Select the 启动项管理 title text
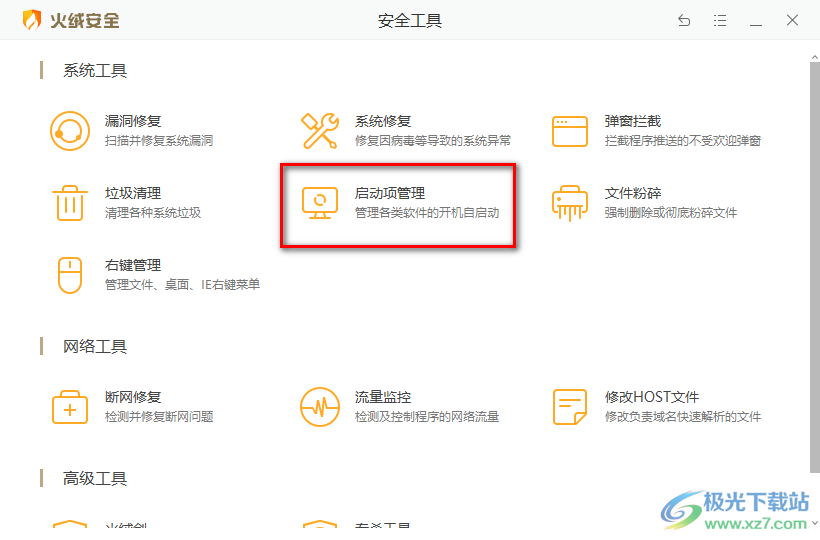820x540 pixels. point(390,193)
